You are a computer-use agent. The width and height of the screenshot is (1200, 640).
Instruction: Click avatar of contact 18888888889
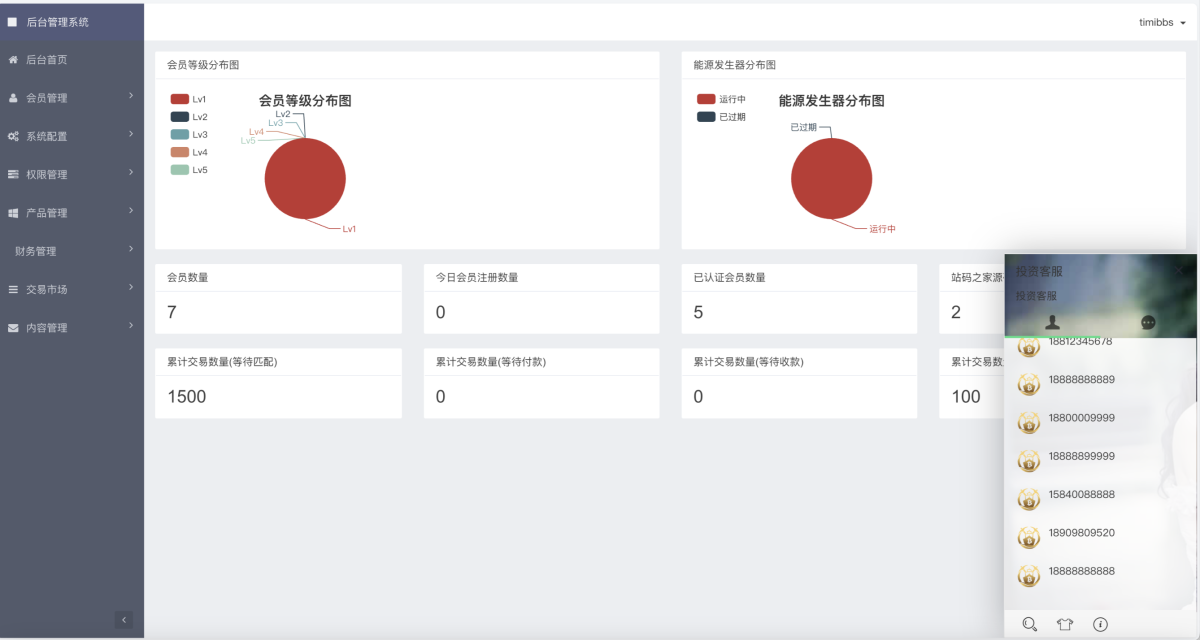1029,384
